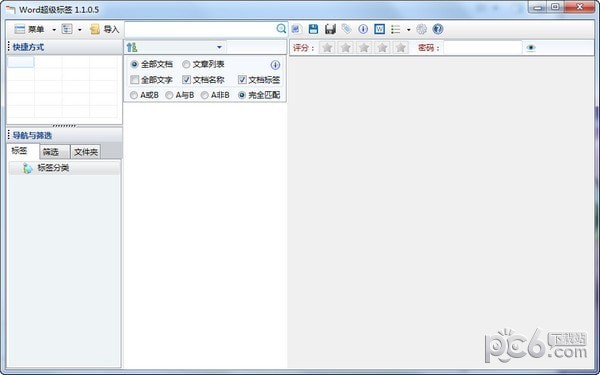Save with the blue floppy disk icon
Image resolution: width=600 pixels, height=375 pixels.
[x=313, y=29]
